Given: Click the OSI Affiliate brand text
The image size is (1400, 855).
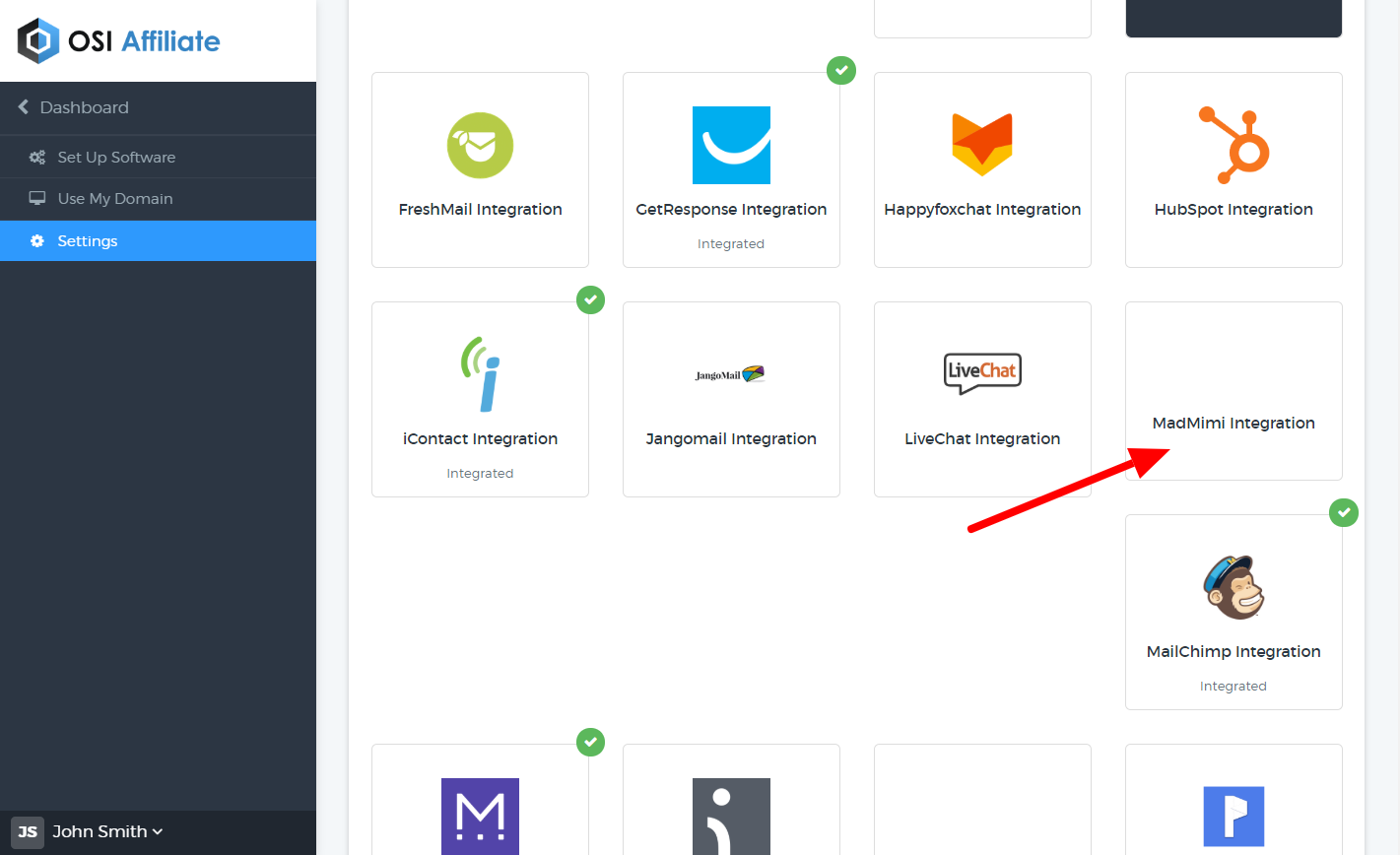Looking at the screenshot, I should click(144, 41).
